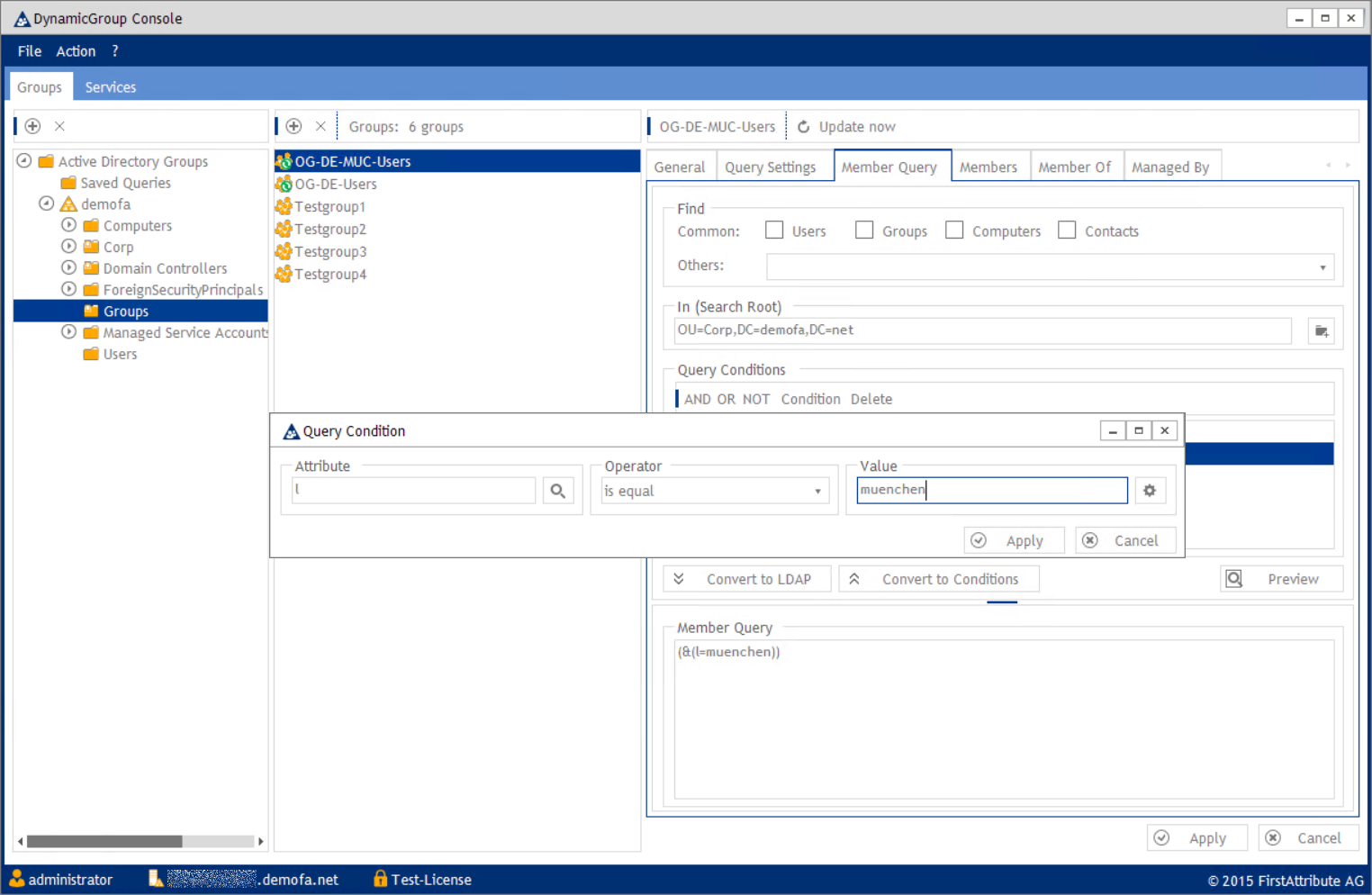Click the administrator user icon in status bar
1372x895 pixels.
17,879
